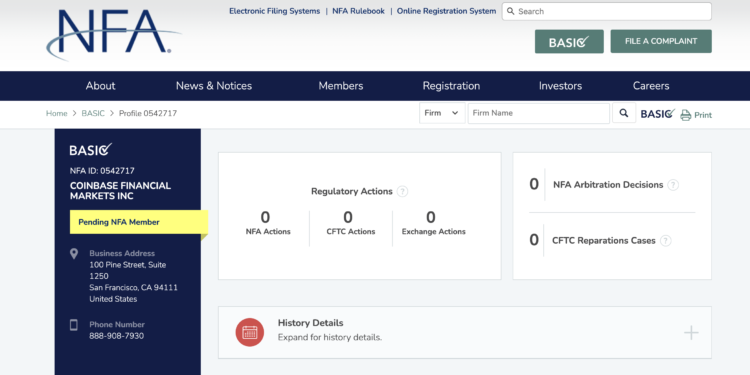750x375 pixels.
Task: Focus the top Search input field
Action: [x=607, y=11]
